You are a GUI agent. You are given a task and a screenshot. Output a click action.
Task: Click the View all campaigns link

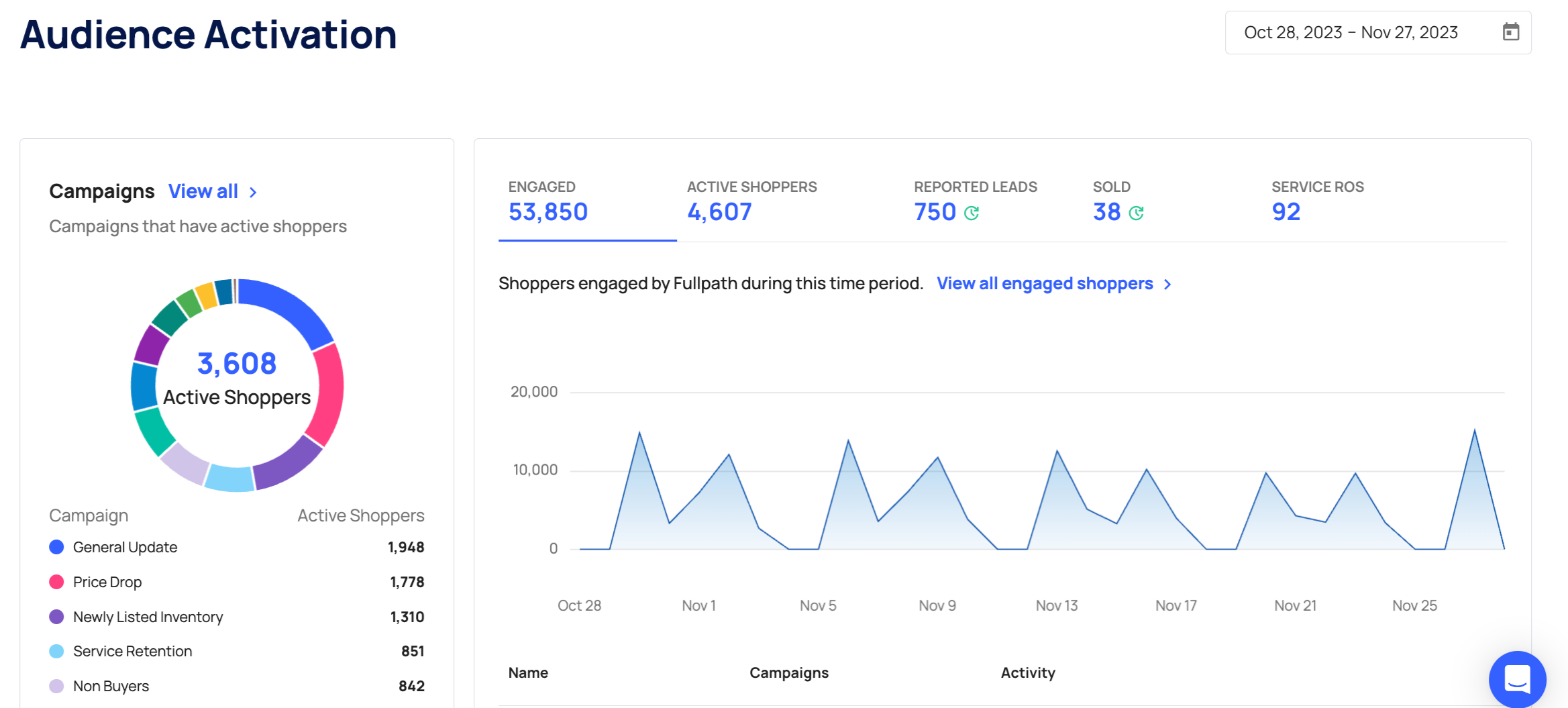tap(203, 192)
